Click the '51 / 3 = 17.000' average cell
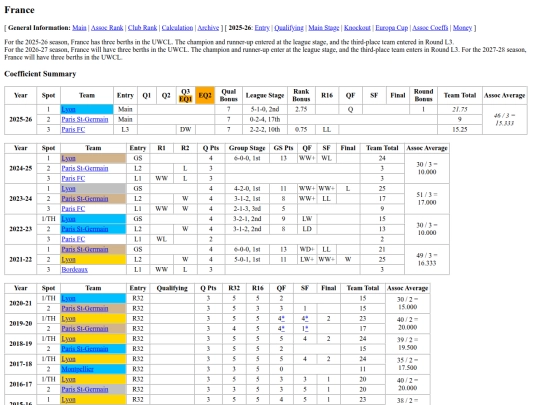 pyautogui.click(x=427, y=199)
